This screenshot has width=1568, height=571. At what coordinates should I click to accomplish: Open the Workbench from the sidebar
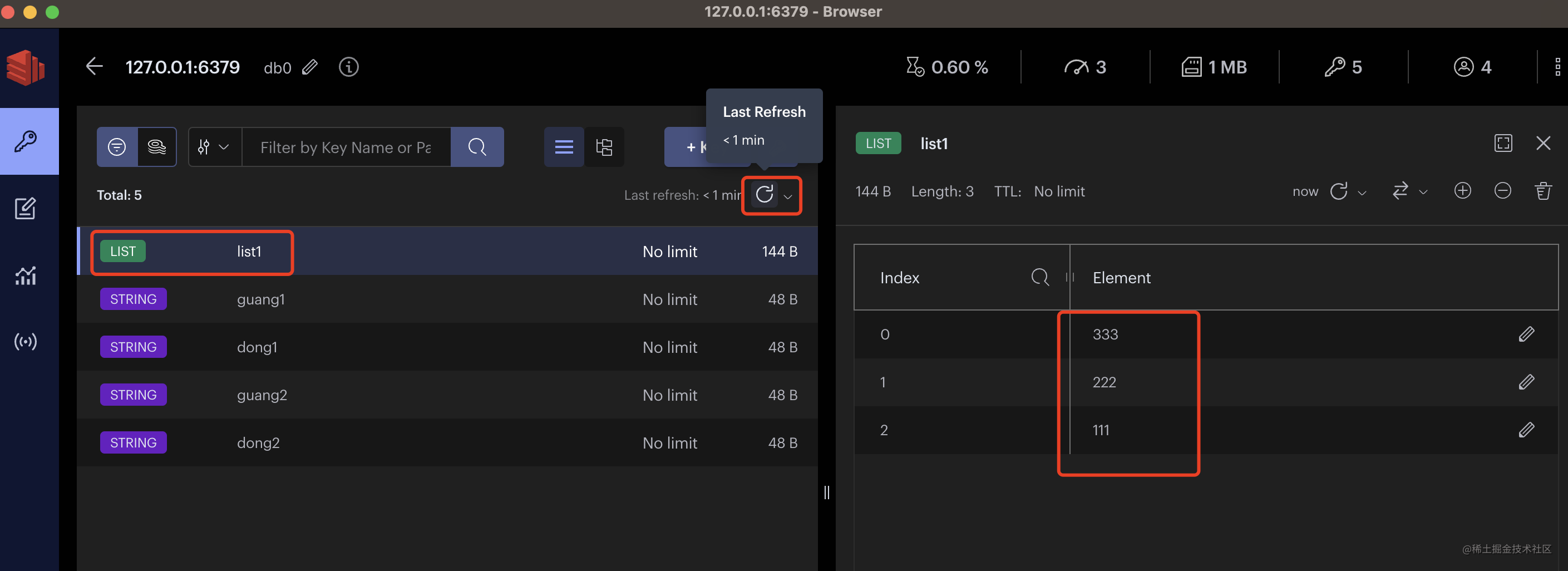click(x=26, y=209)
